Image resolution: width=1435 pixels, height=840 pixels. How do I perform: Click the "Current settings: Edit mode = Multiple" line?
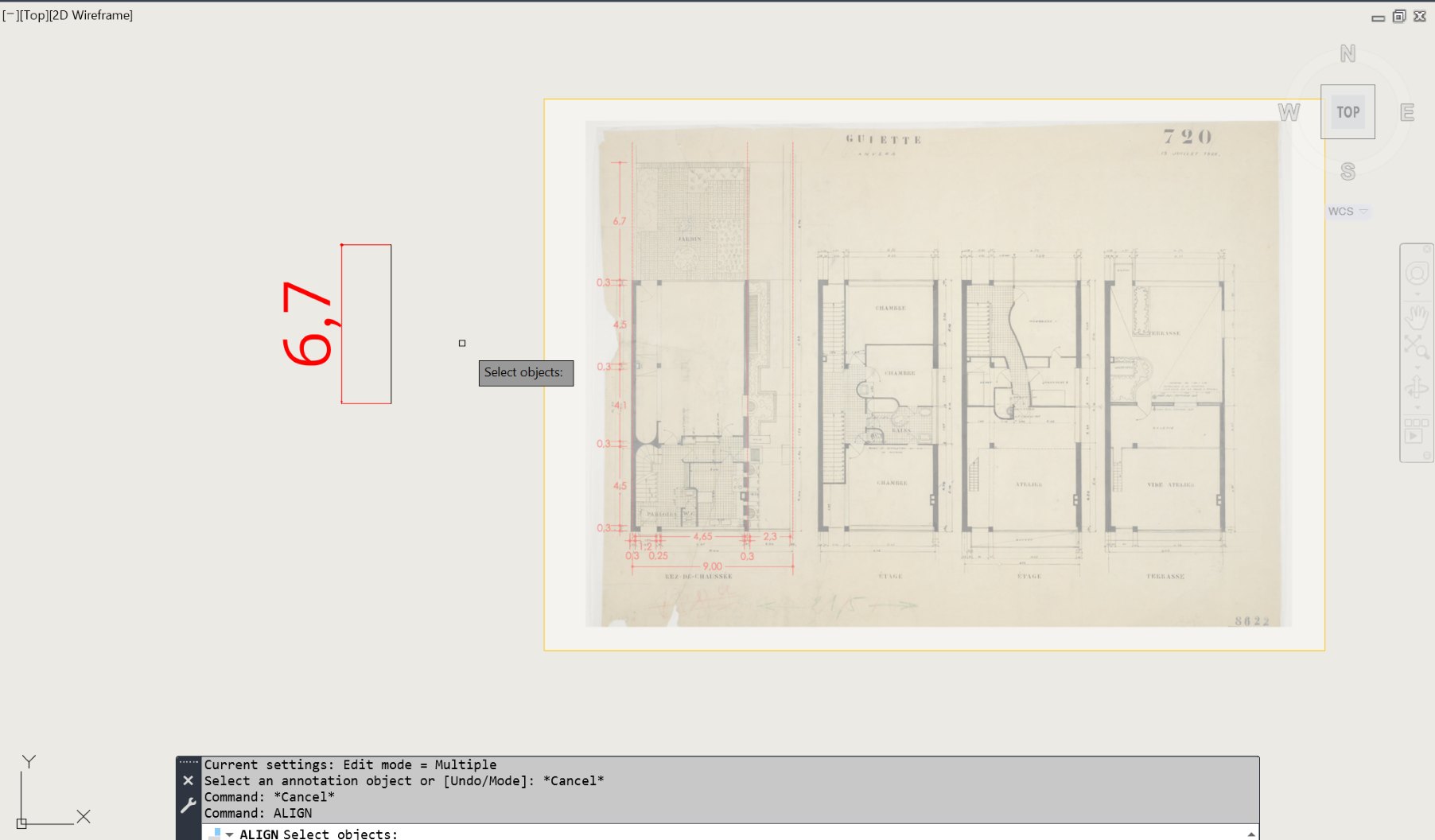tap(350, 764)
